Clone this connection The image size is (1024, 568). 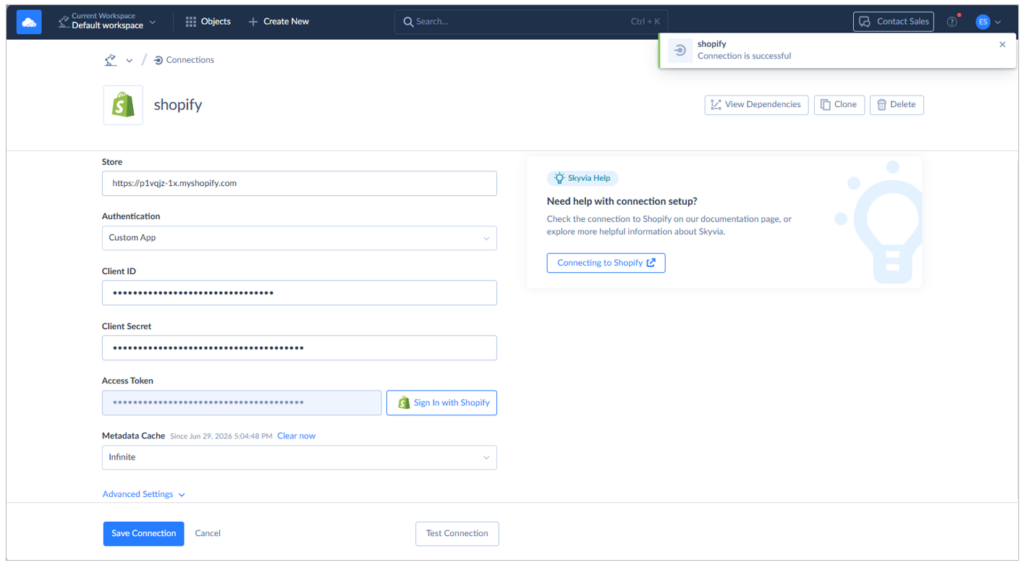point(839,104)
